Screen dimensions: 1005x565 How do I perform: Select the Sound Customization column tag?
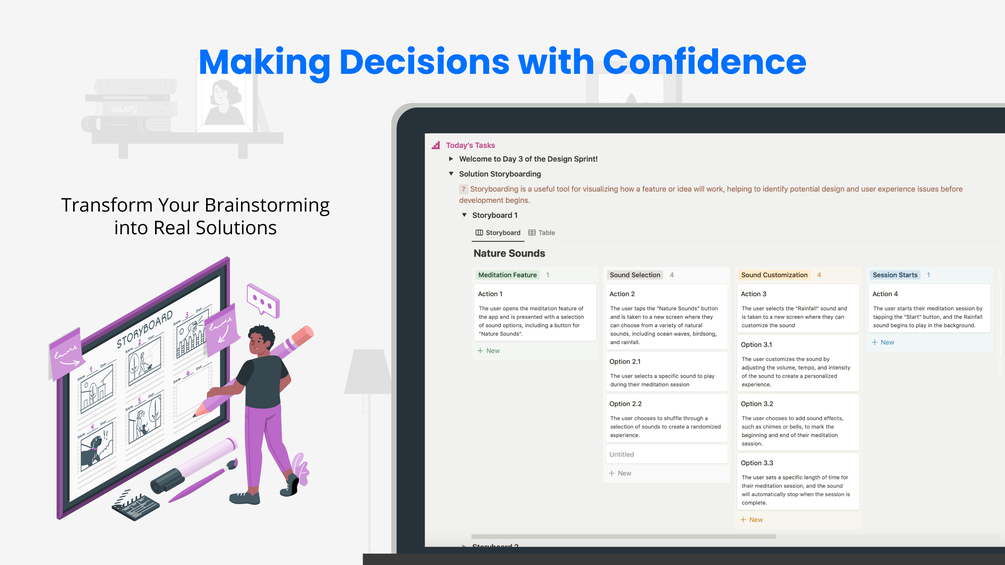point(774,275)
